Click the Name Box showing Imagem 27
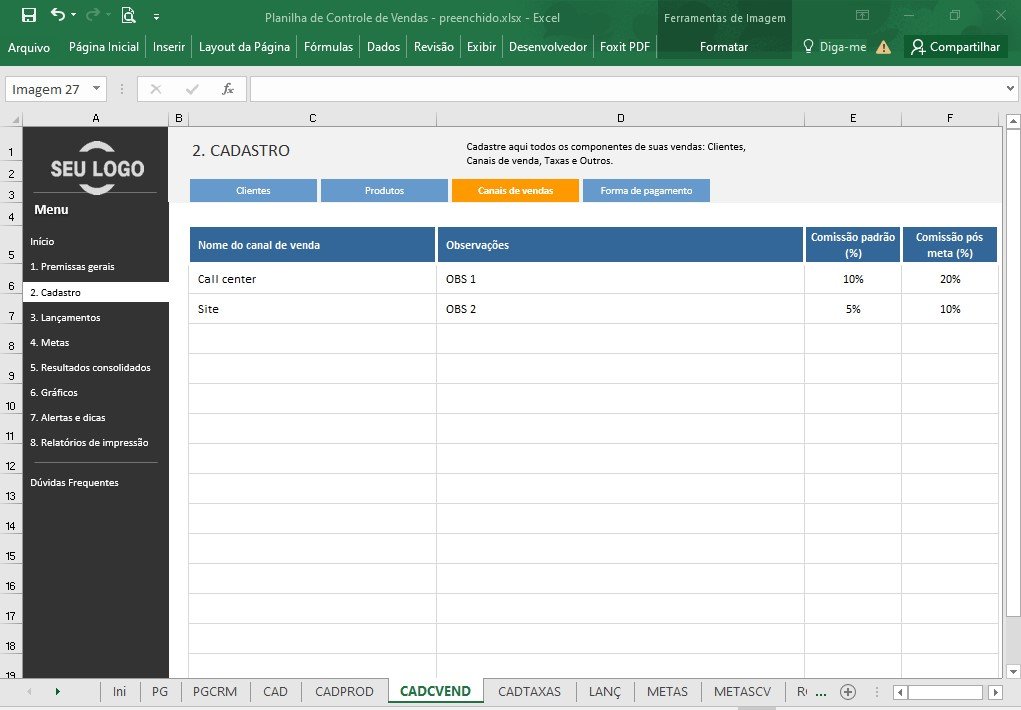 (47, 89)
